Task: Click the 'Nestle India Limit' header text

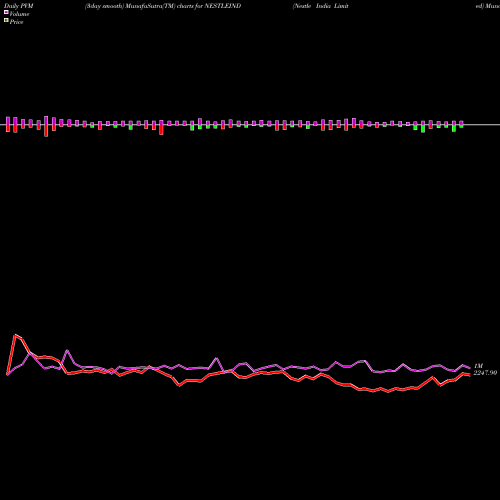Action: pos(321,6)
